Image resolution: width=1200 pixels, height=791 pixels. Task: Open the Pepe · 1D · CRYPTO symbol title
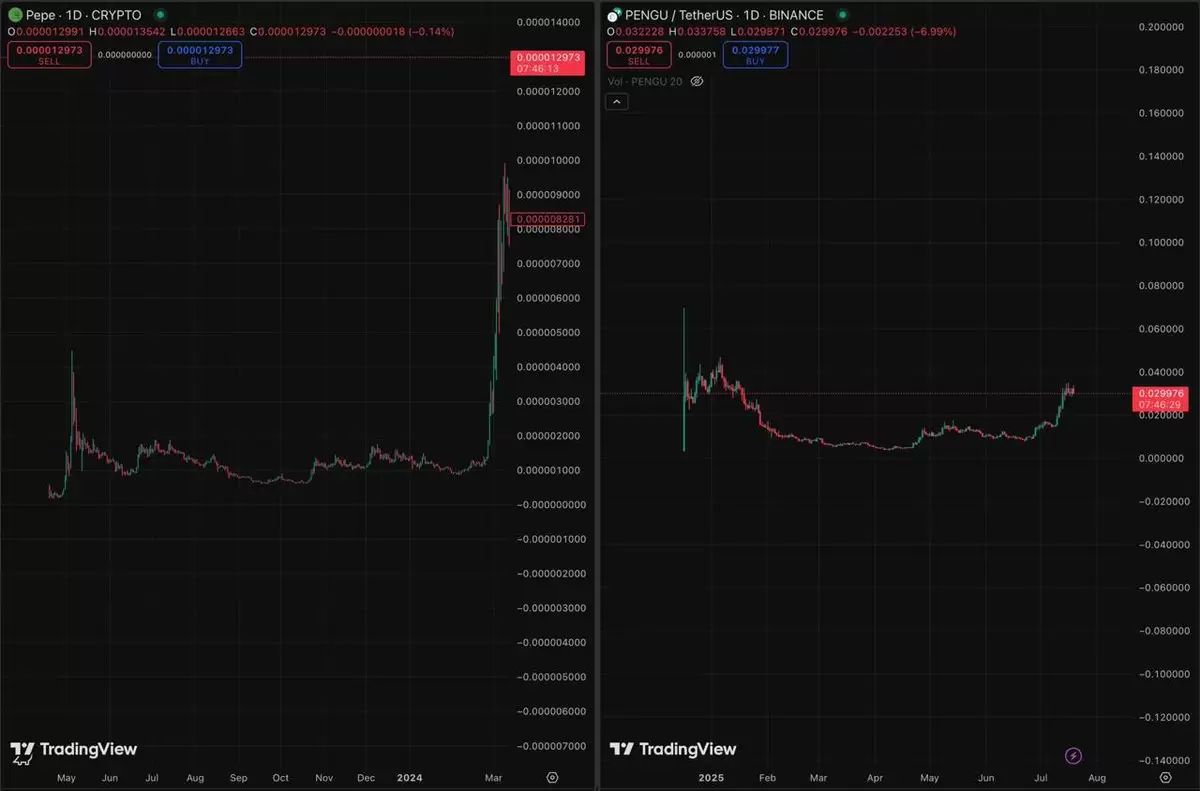pyautogui.click(x=83, y=15)
